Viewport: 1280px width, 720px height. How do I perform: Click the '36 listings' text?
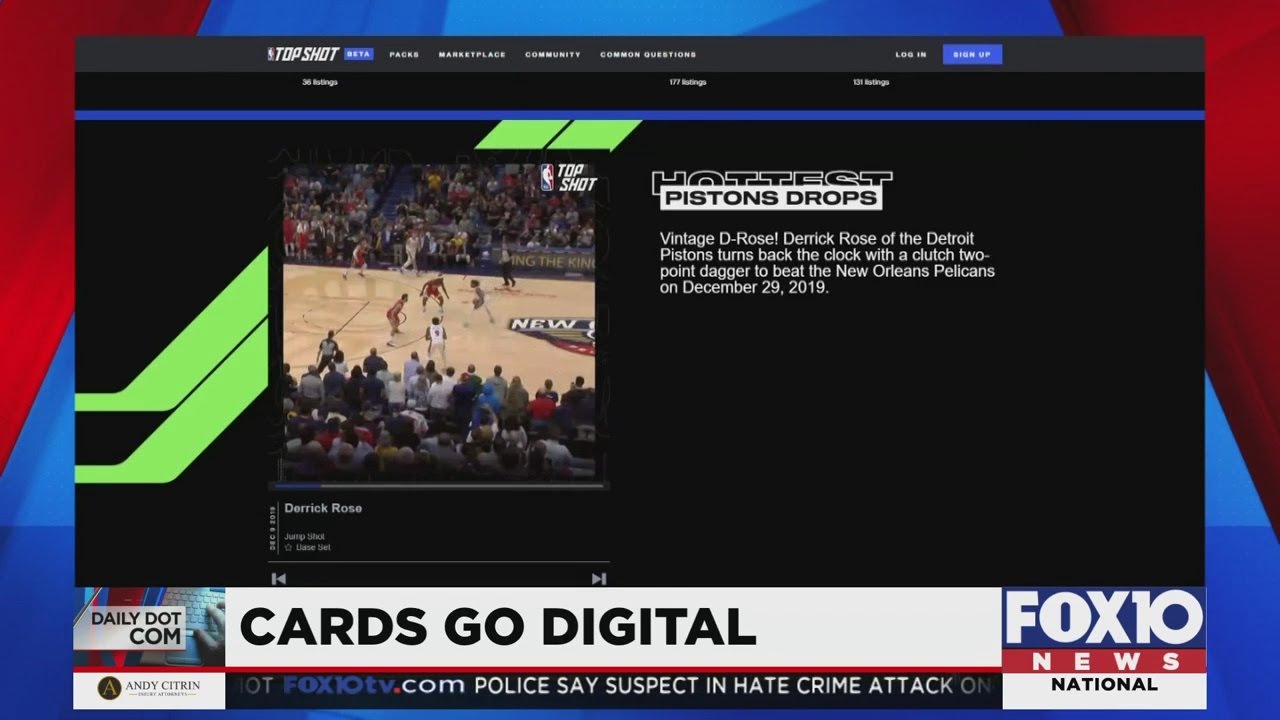[320, 82]
